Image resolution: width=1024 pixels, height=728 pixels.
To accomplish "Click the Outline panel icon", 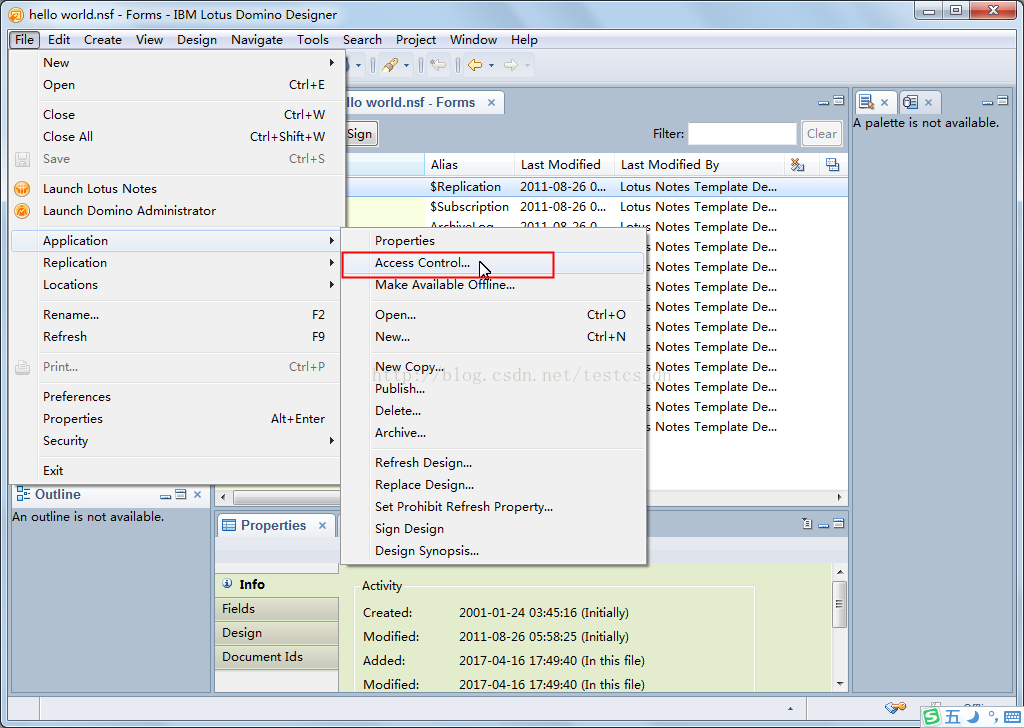I will pyautogui.click(x=24, y=494).
